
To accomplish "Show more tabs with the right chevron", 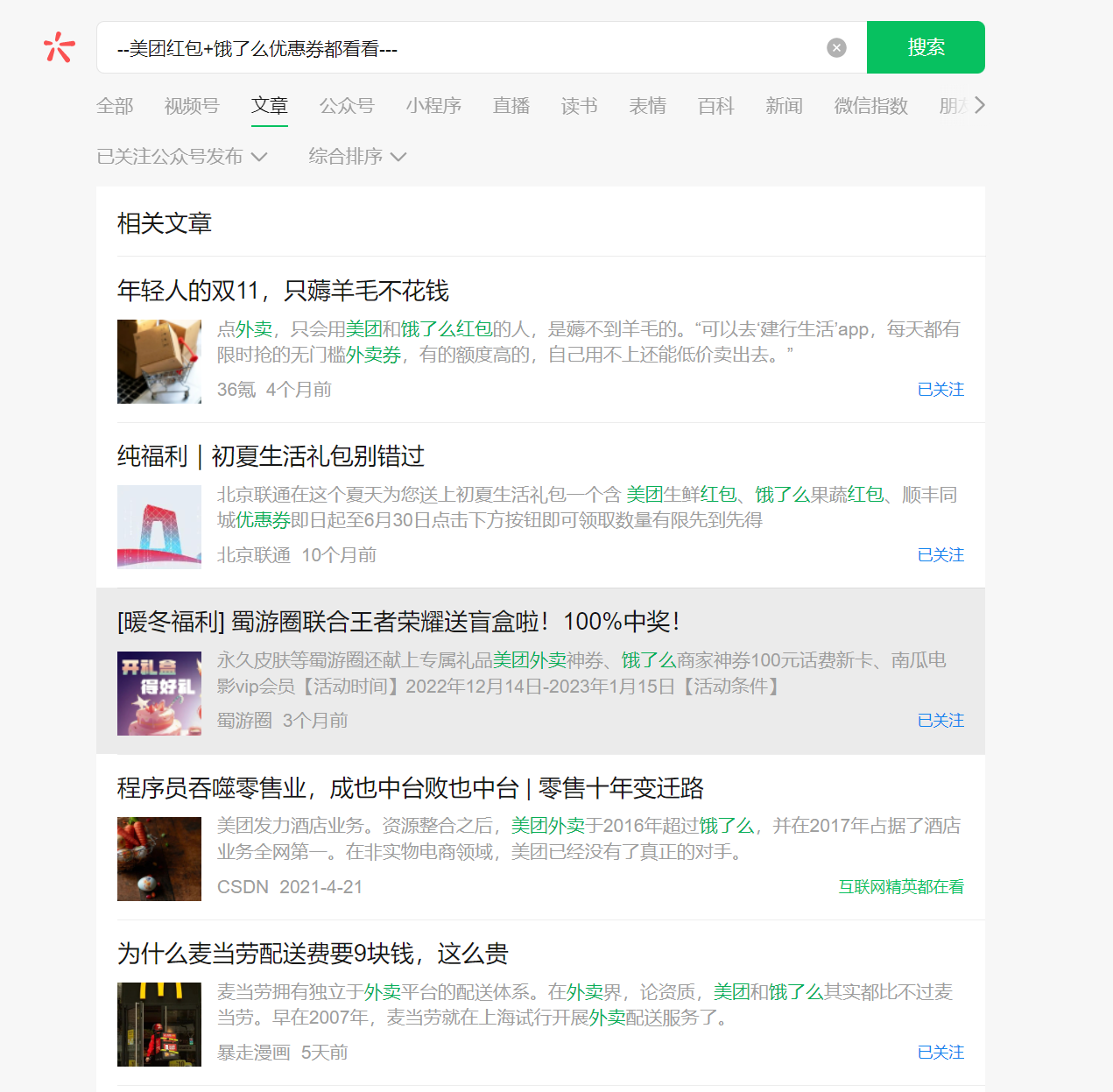I will pos(979,105).
